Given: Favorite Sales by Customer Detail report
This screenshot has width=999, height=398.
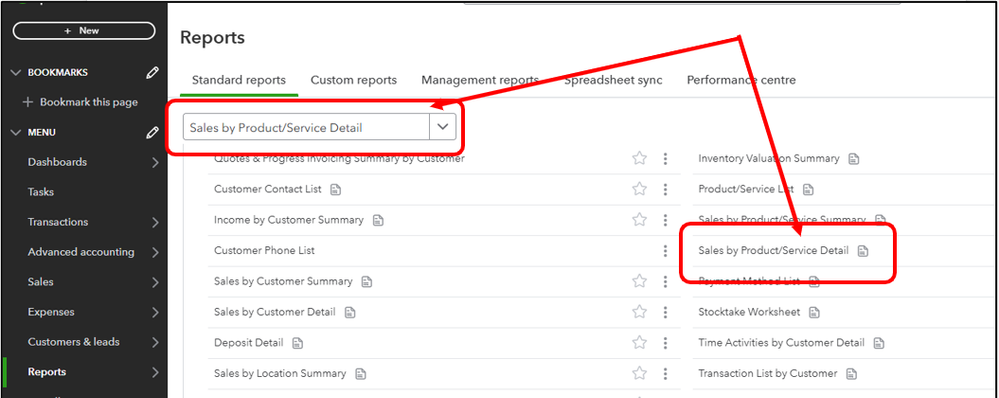Looking at the screenshot, I should [x=640, y=311].
